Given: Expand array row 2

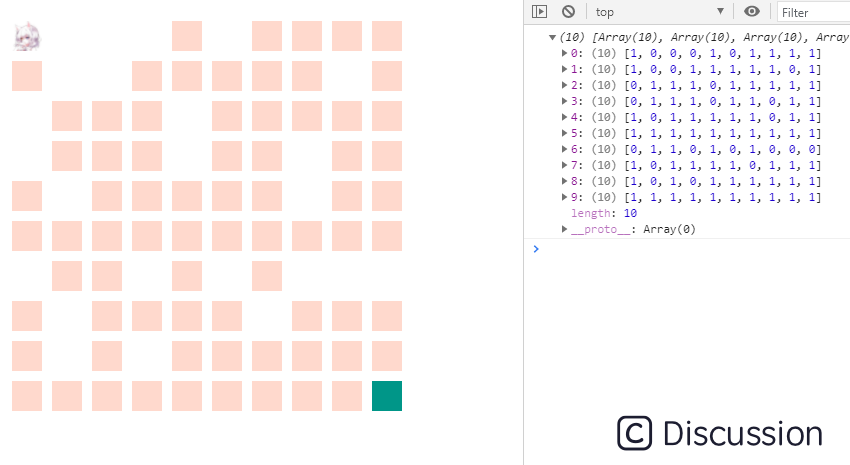Looking at the screenshot, I should click(564, 85).
